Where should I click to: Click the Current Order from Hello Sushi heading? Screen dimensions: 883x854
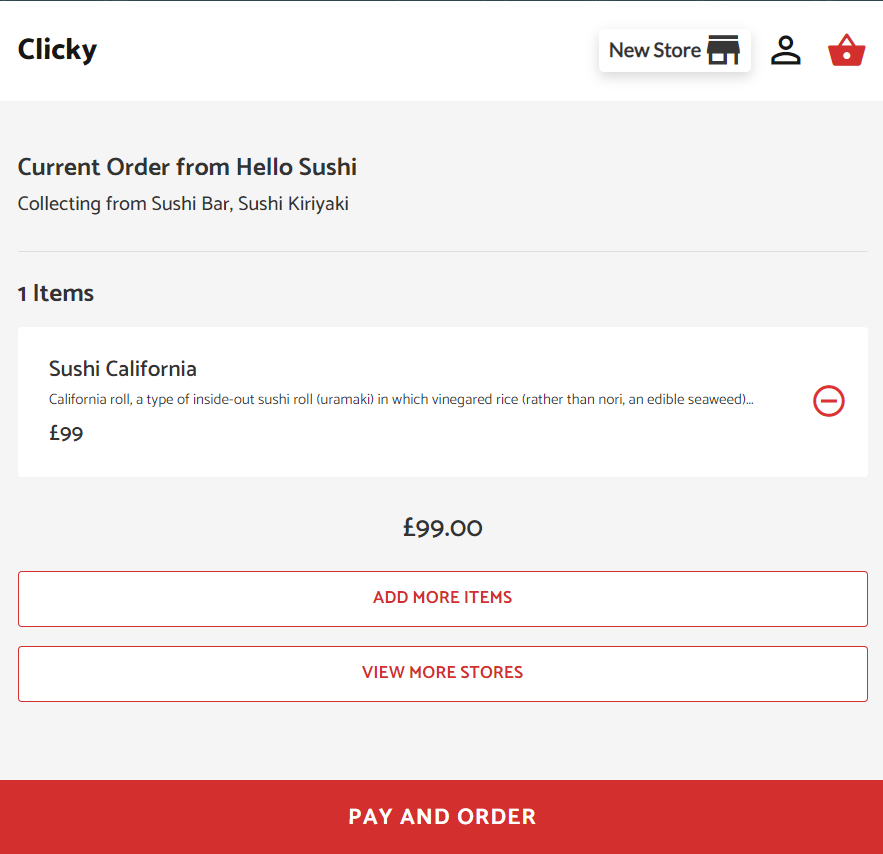point(187,167)
